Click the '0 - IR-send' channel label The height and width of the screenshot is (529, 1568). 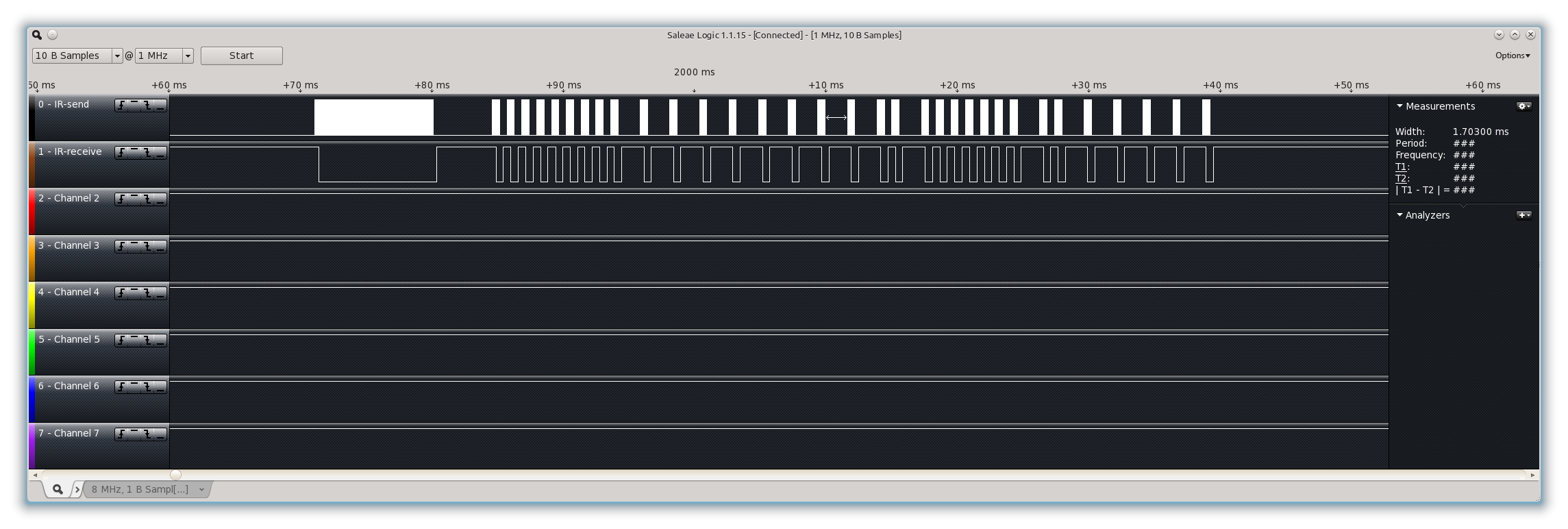pos(64,104)
